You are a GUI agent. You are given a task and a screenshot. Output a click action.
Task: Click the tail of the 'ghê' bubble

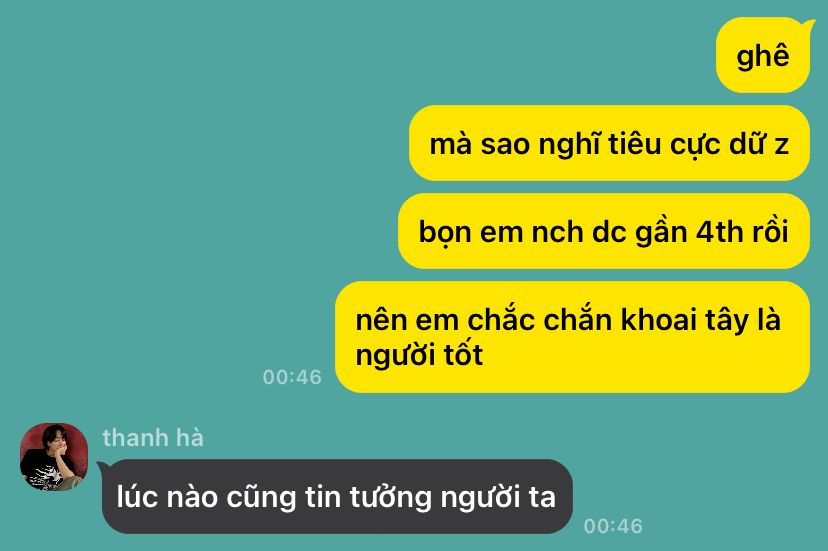point(808,23)
